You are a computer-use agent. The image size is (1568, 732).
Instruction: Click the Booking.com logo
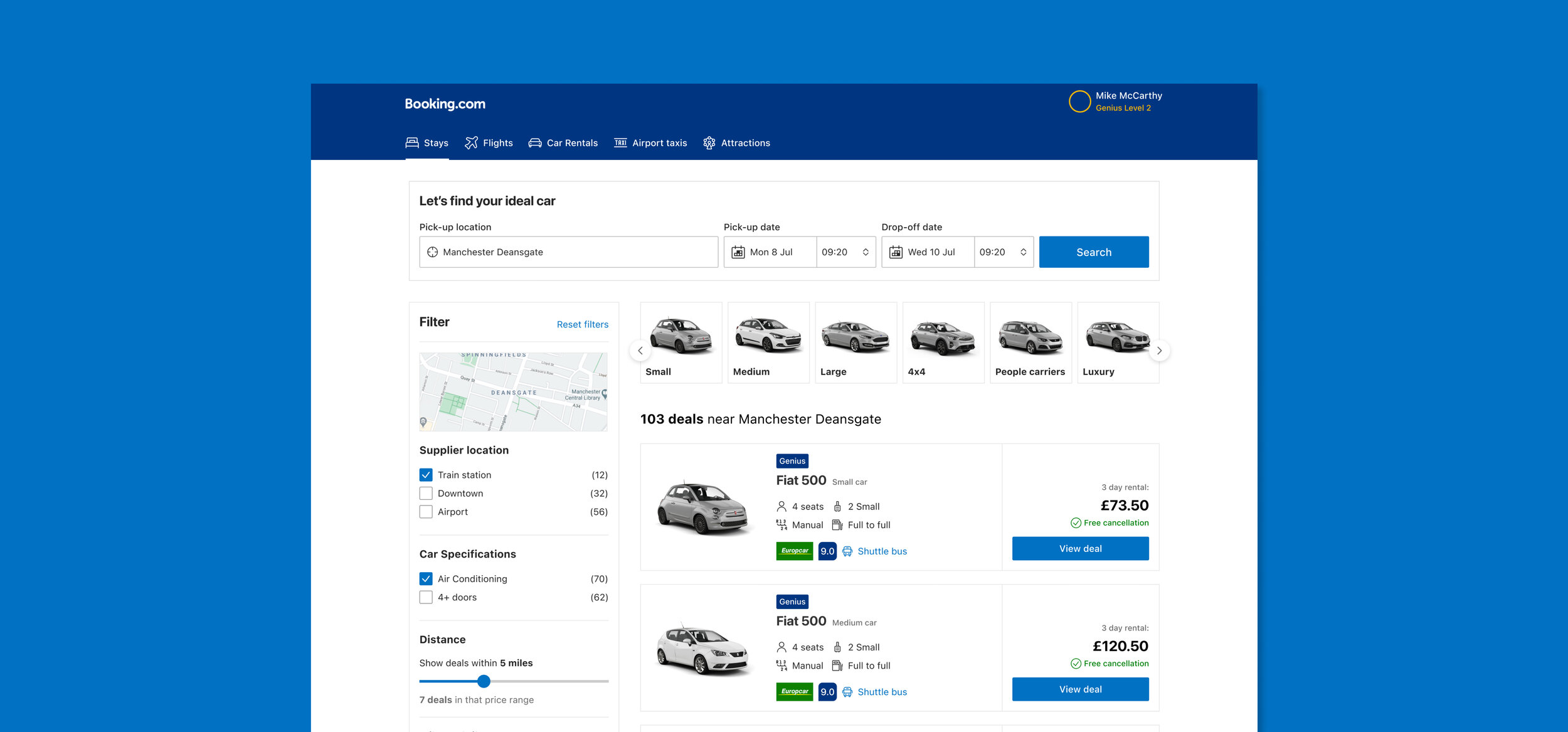(x=445, y=104)
